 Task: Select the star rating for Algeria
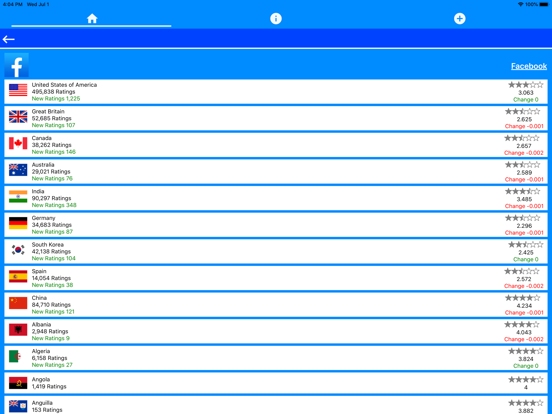(x=526, y=351)
